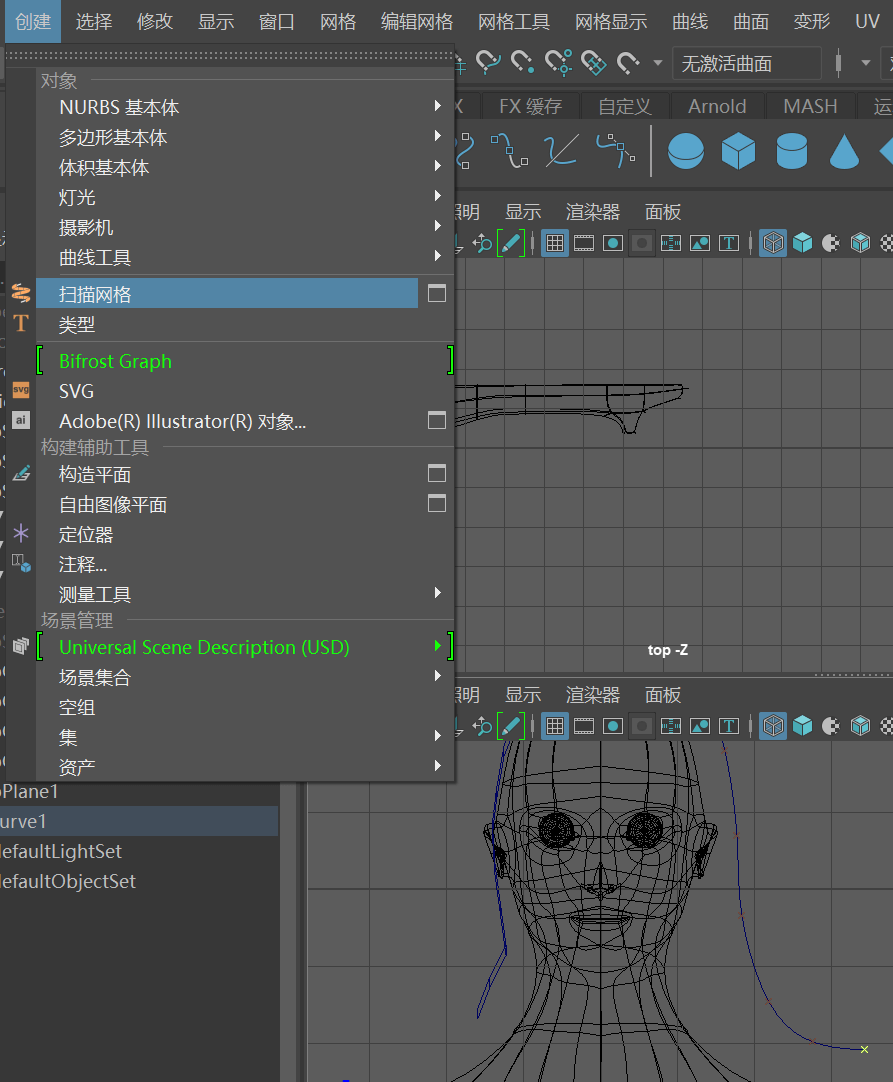The image size is (893, 1082).
Task: Click grease pencil icon in top -Z panel
Action: tap(511, 243)
